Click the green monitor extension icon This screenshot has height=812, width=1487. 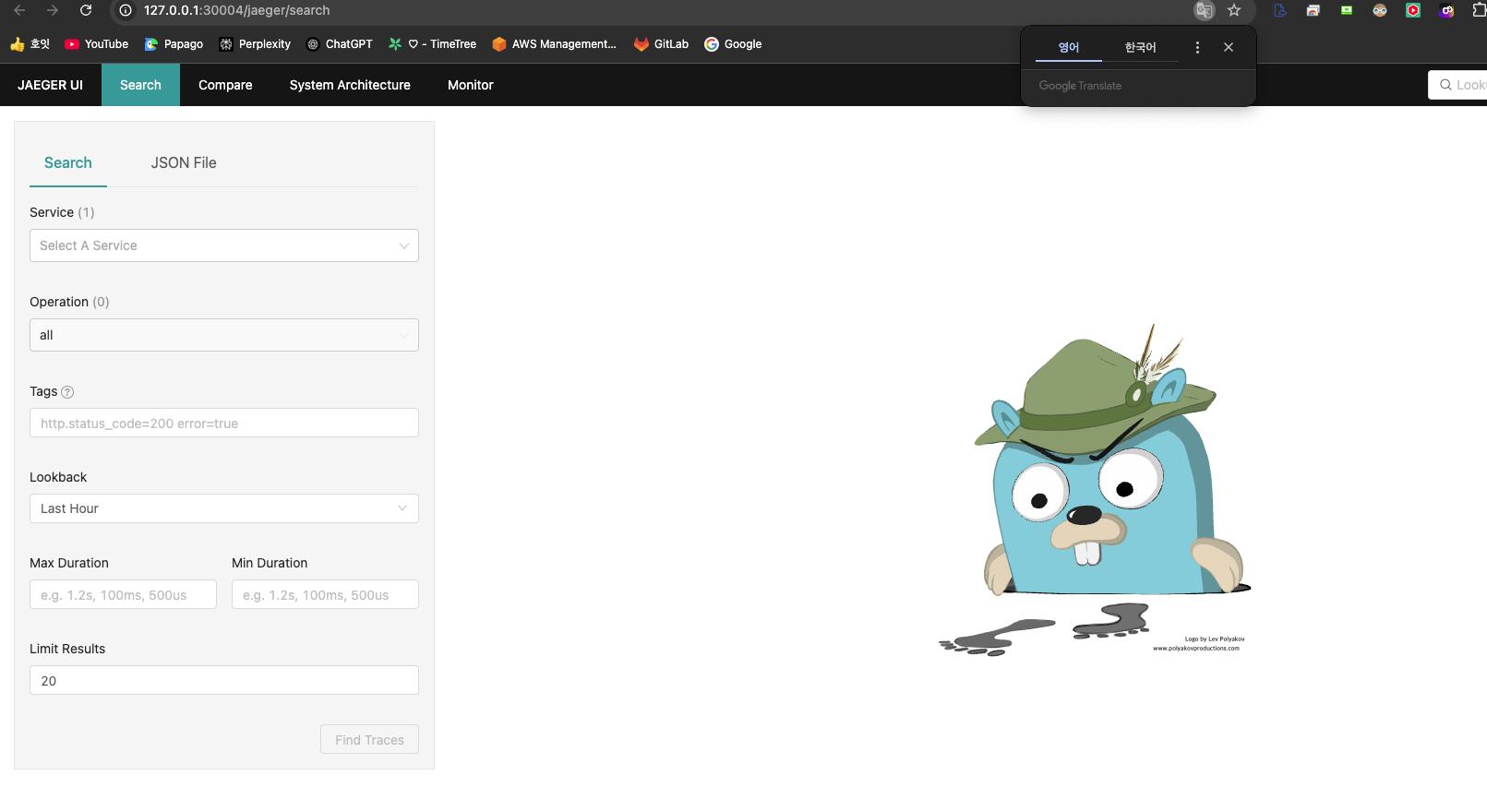pyautogui.click(x=1347, y=10)
